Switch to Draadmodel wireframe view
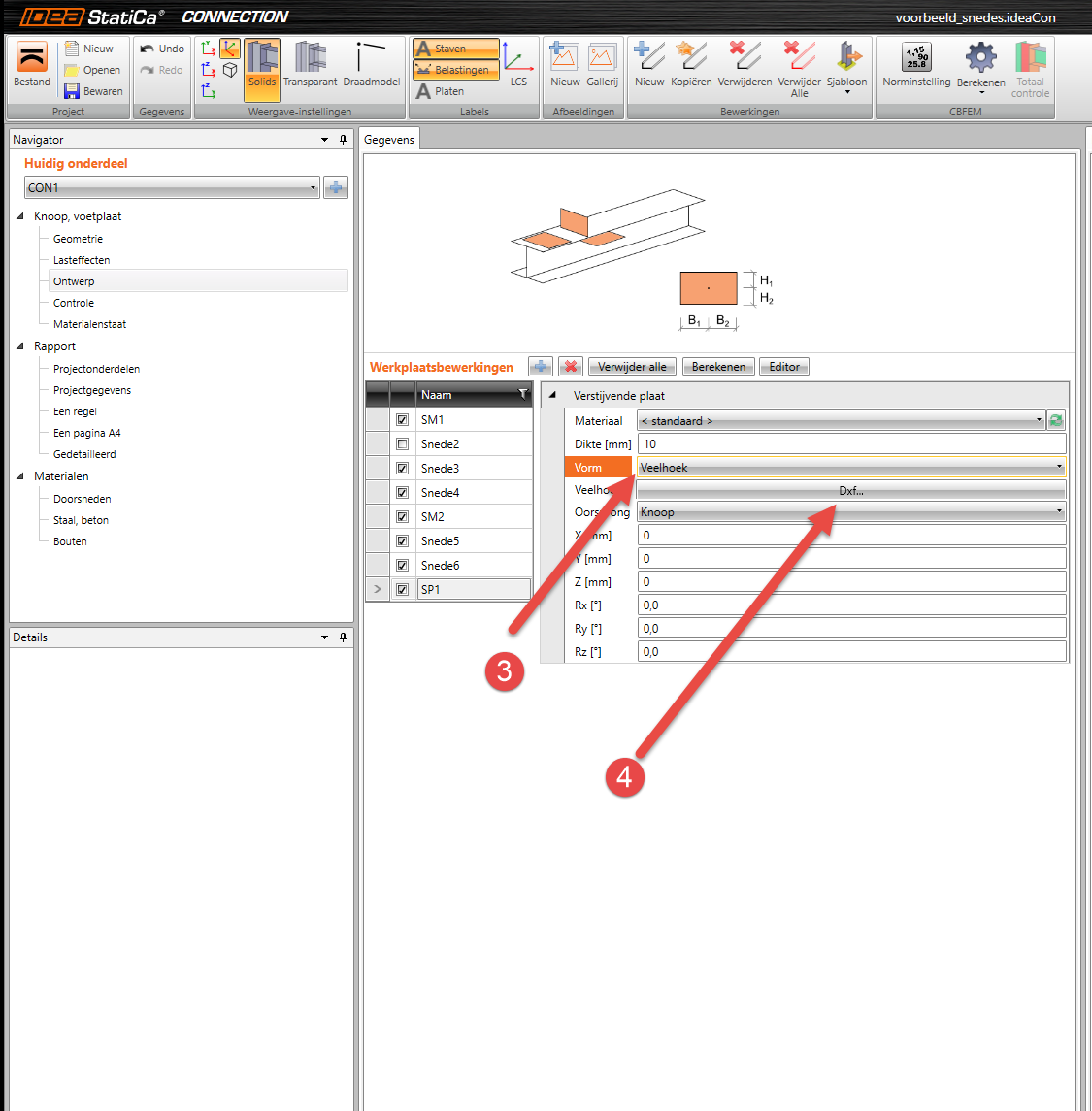The image size is (1092, 1111). point(372,64)
